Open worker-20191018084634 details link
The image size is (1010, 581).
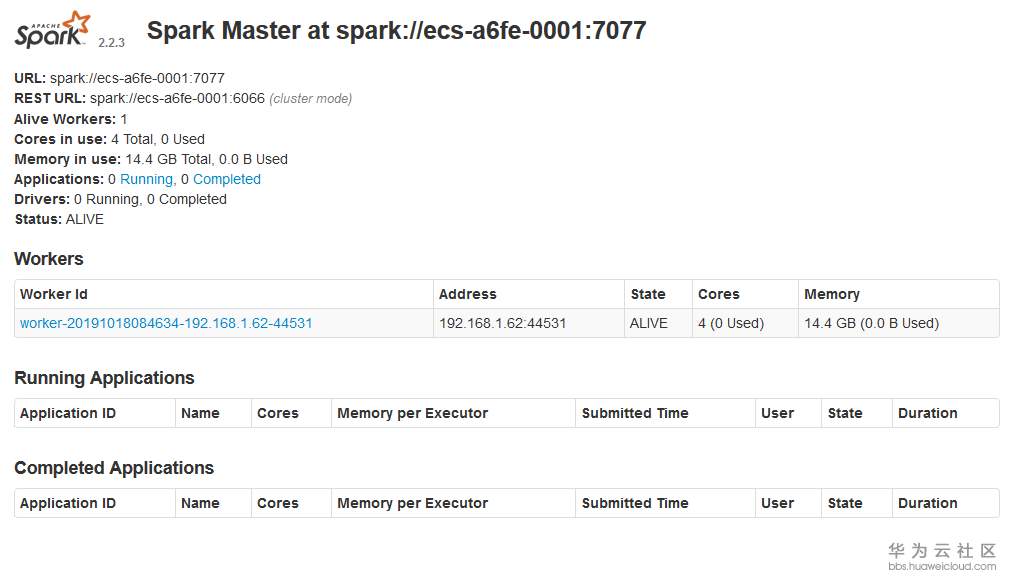166,323
